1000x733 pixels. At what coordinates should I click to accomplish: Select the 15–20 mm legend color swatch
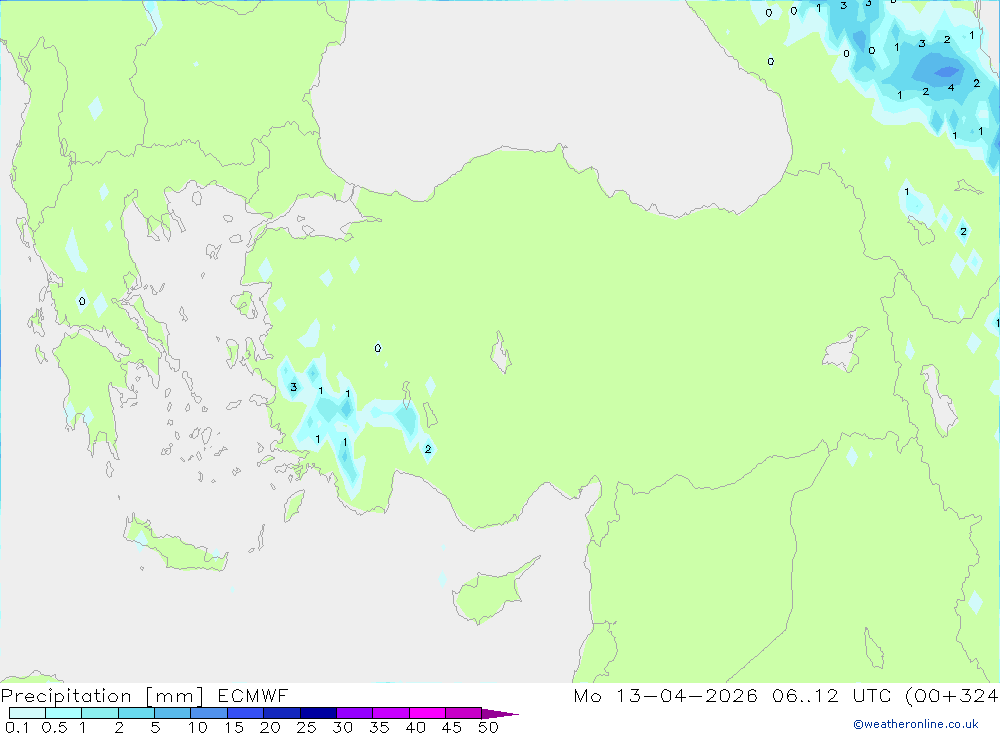pyautogui.click(x=246, y=713)
